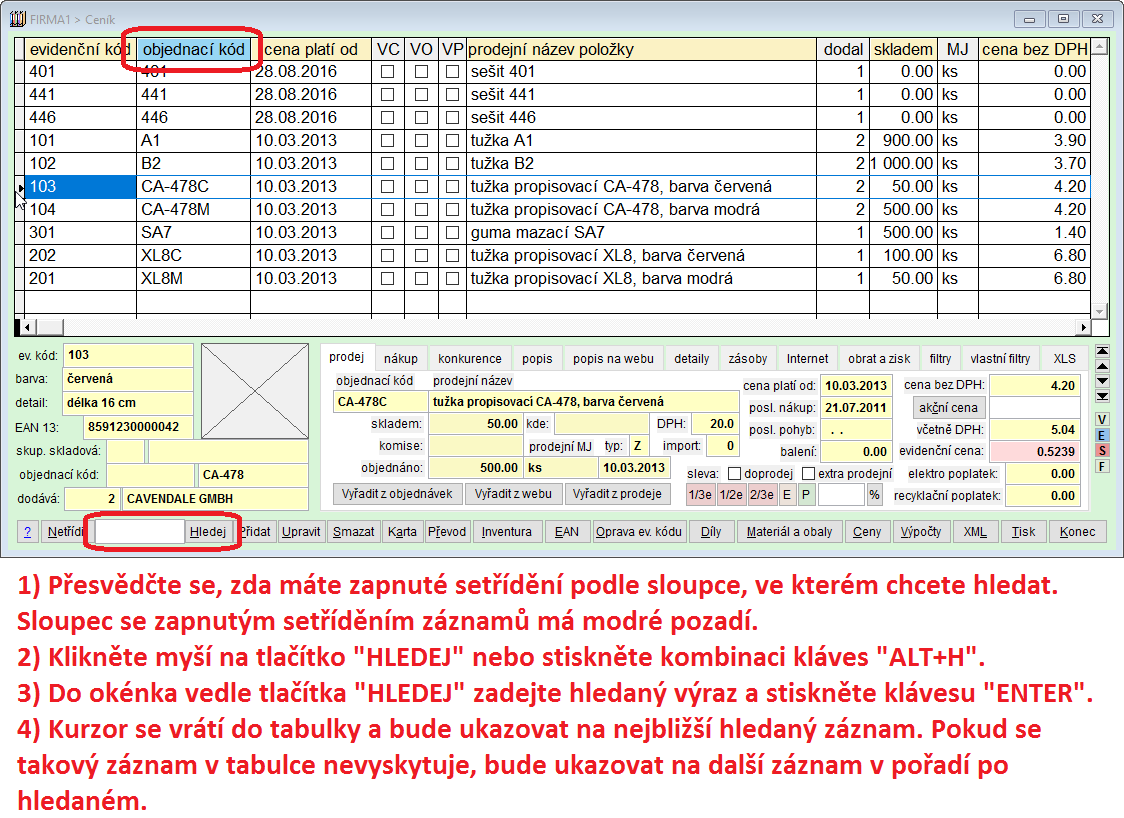Click the Inventura button

507,532
